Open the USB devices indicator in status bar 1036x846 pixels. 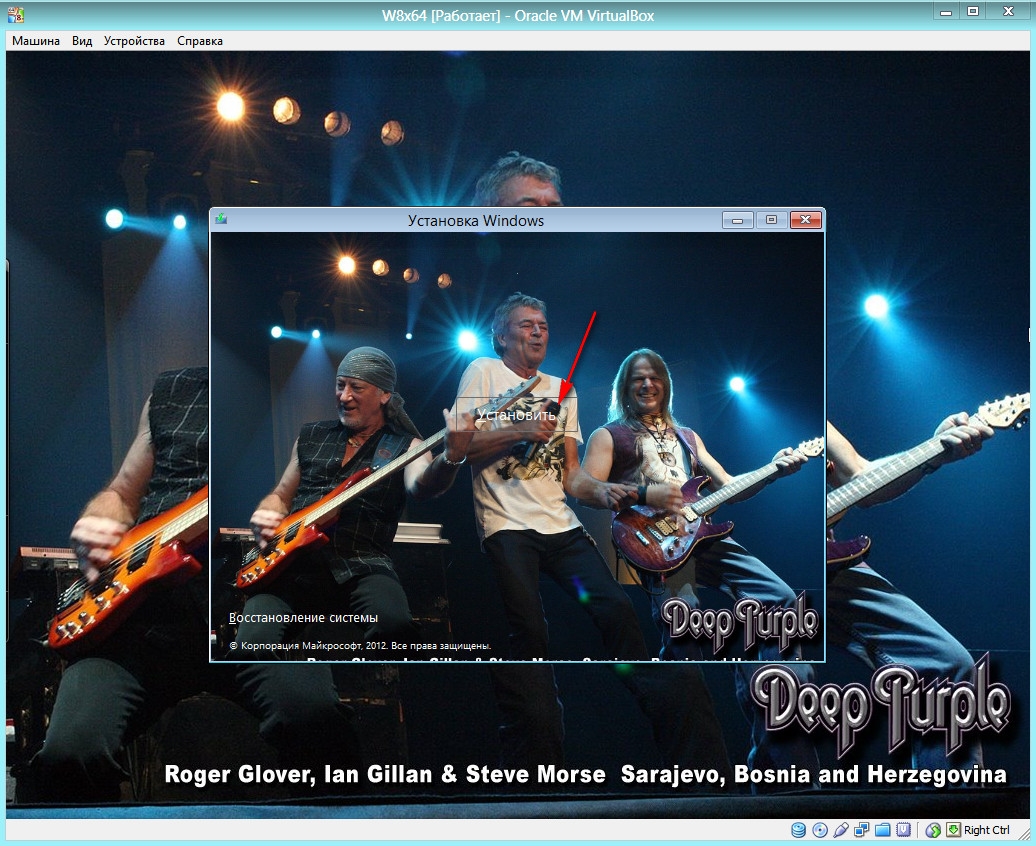click(x=840, y=830)
